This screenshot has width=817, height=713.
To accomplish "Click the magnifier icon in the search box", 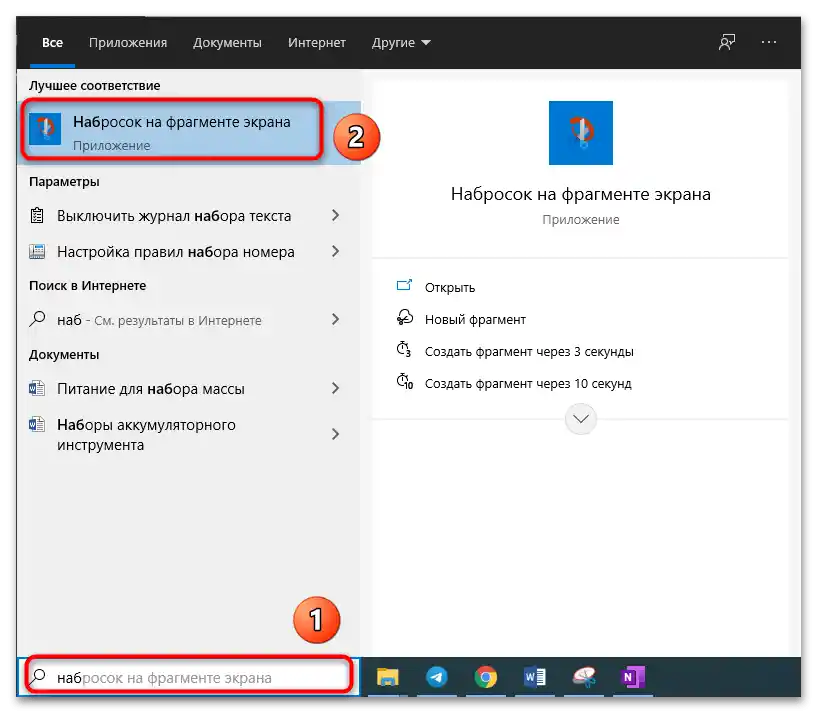I will (x=38, y=677).
